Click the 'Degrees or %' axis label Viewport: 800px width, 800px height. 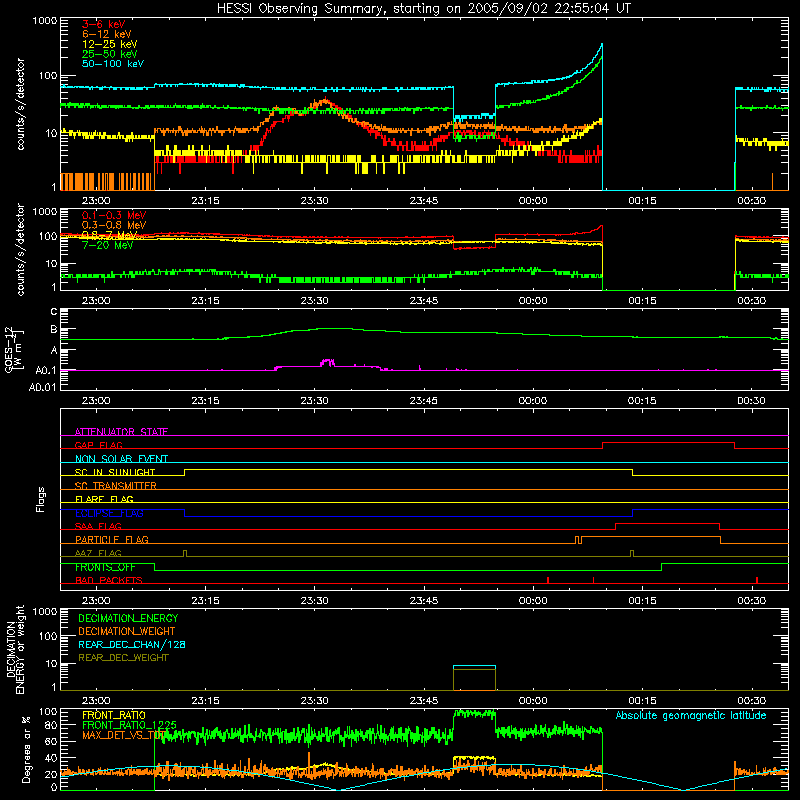(26, 749)
